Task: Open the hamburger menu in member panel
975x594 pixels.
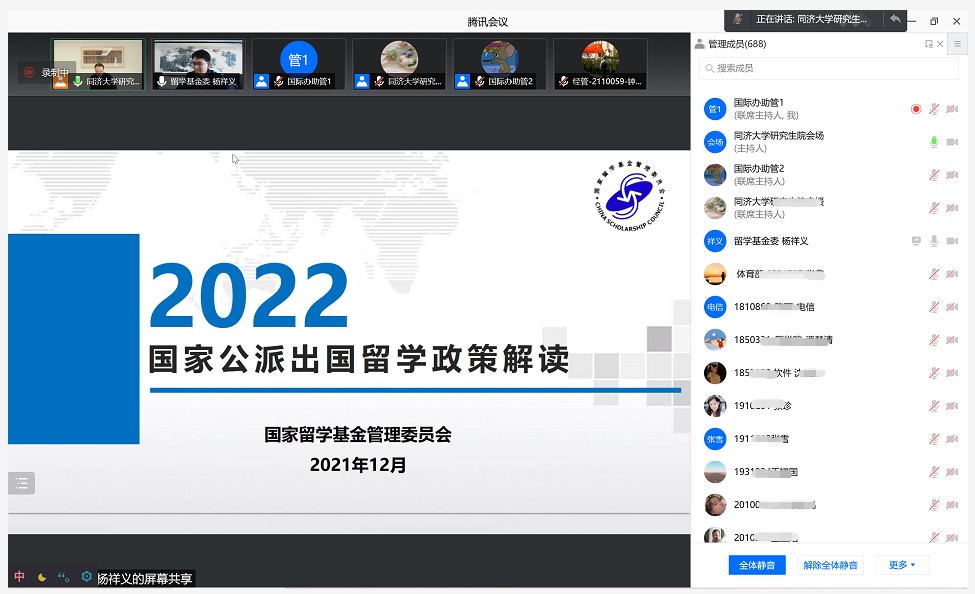Action: (x=957, y=44)
